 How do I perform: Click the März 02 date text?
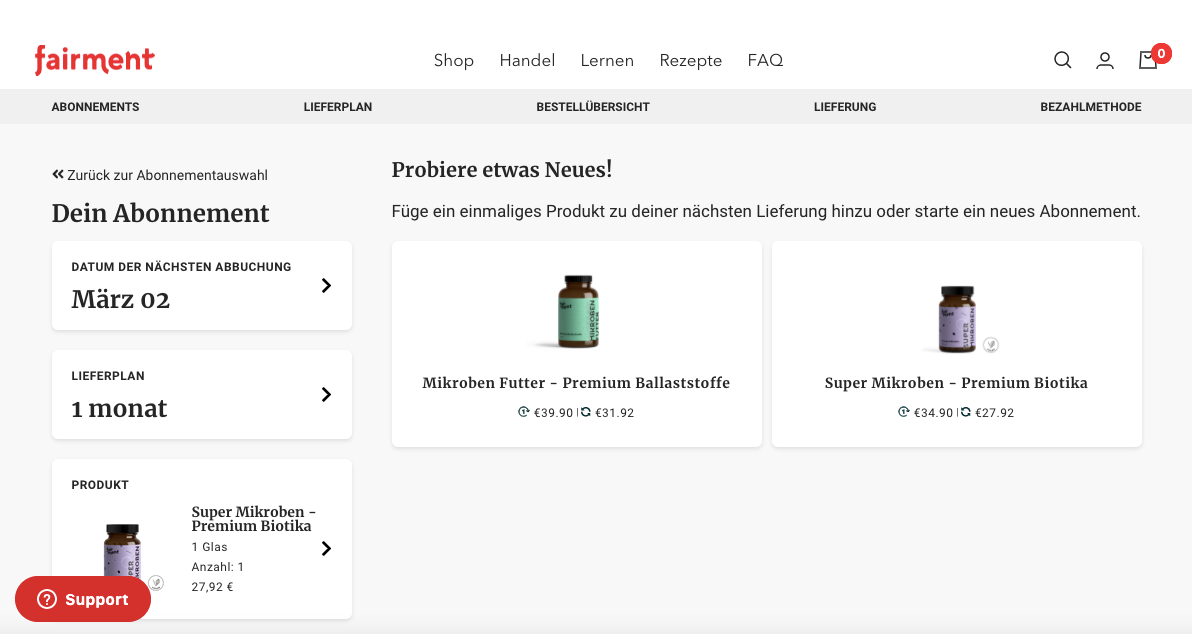pos(121,300)
